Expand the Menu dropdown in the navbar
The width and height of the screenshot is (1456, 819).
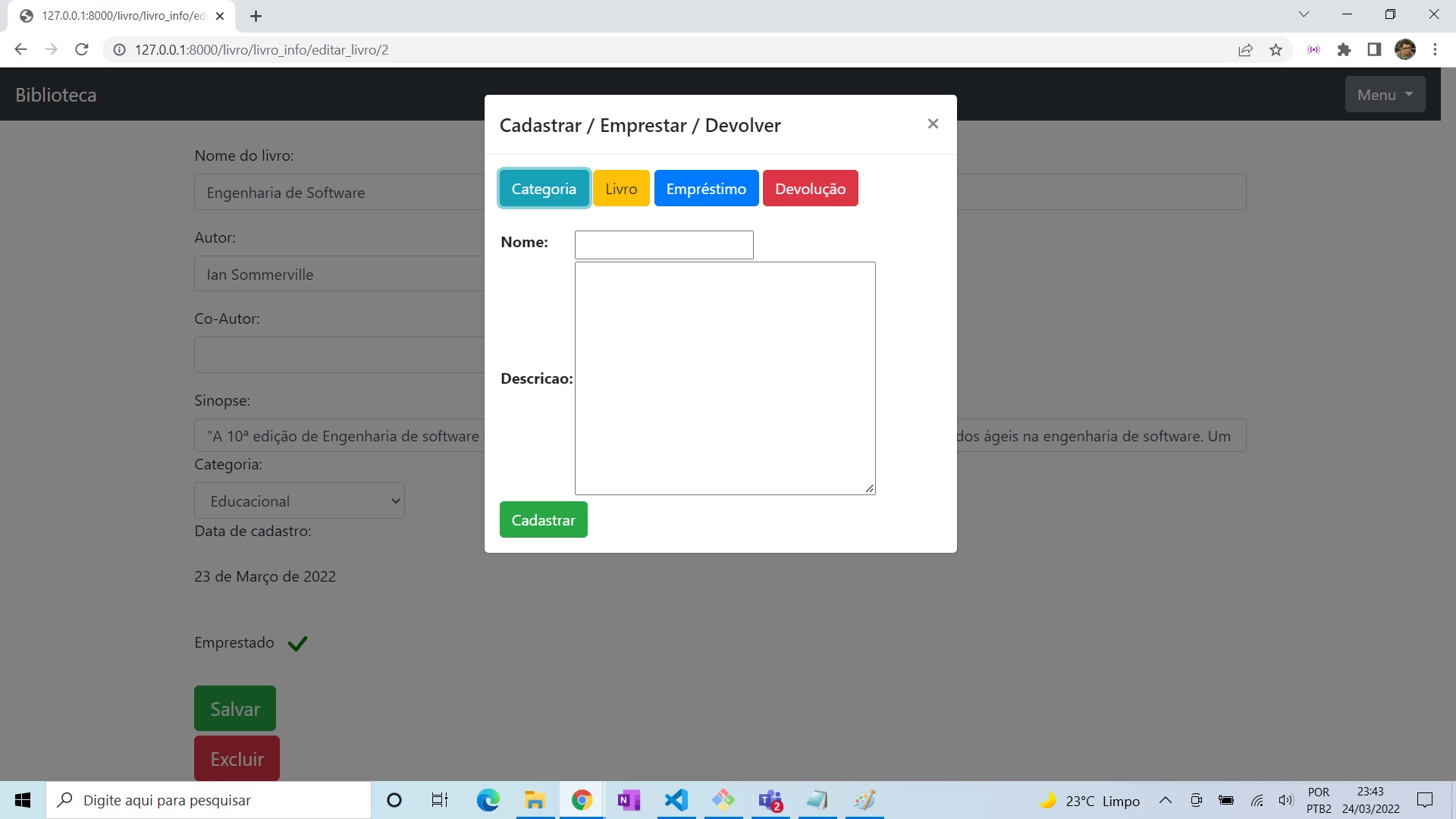[x=1384, y=94]
